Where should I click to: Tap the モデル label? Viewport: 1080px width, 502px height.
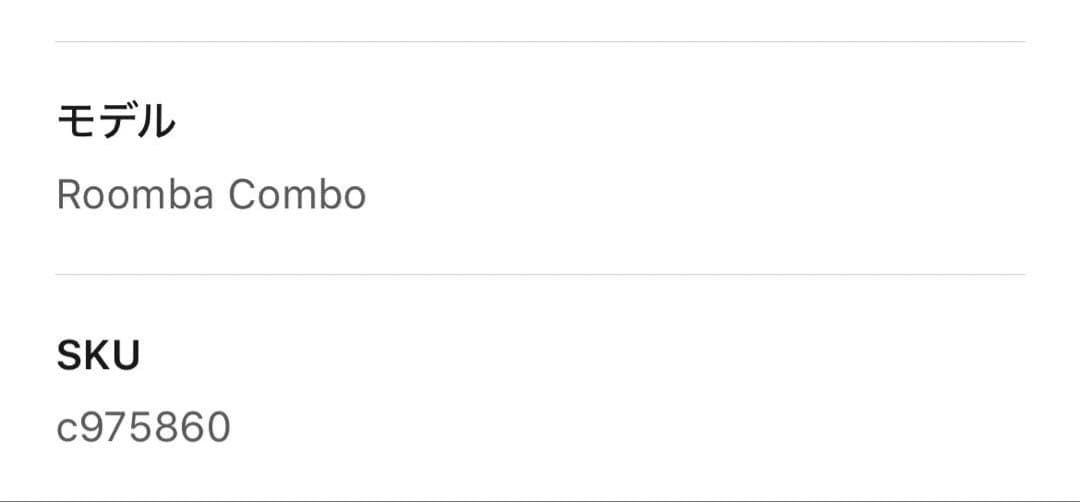point(115,122)
